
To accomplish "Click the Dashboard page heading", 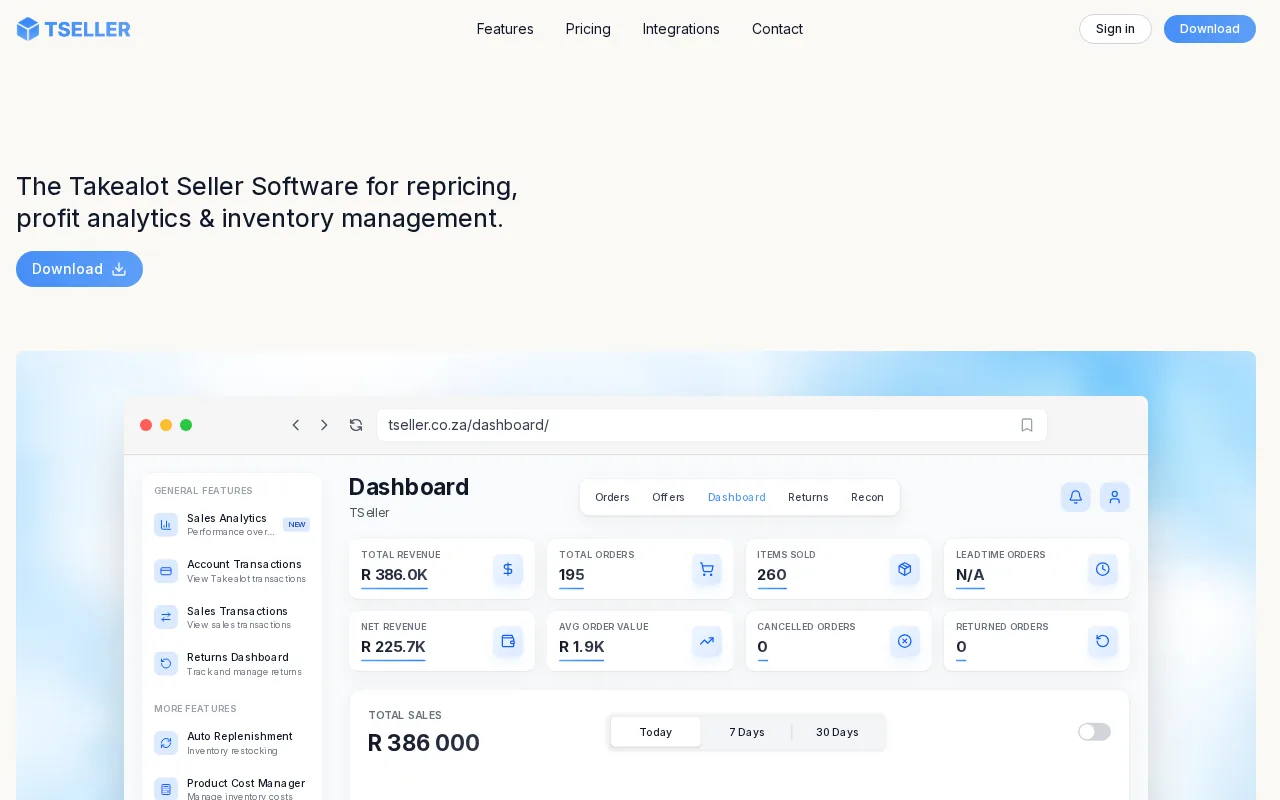I will click(409, 487).
